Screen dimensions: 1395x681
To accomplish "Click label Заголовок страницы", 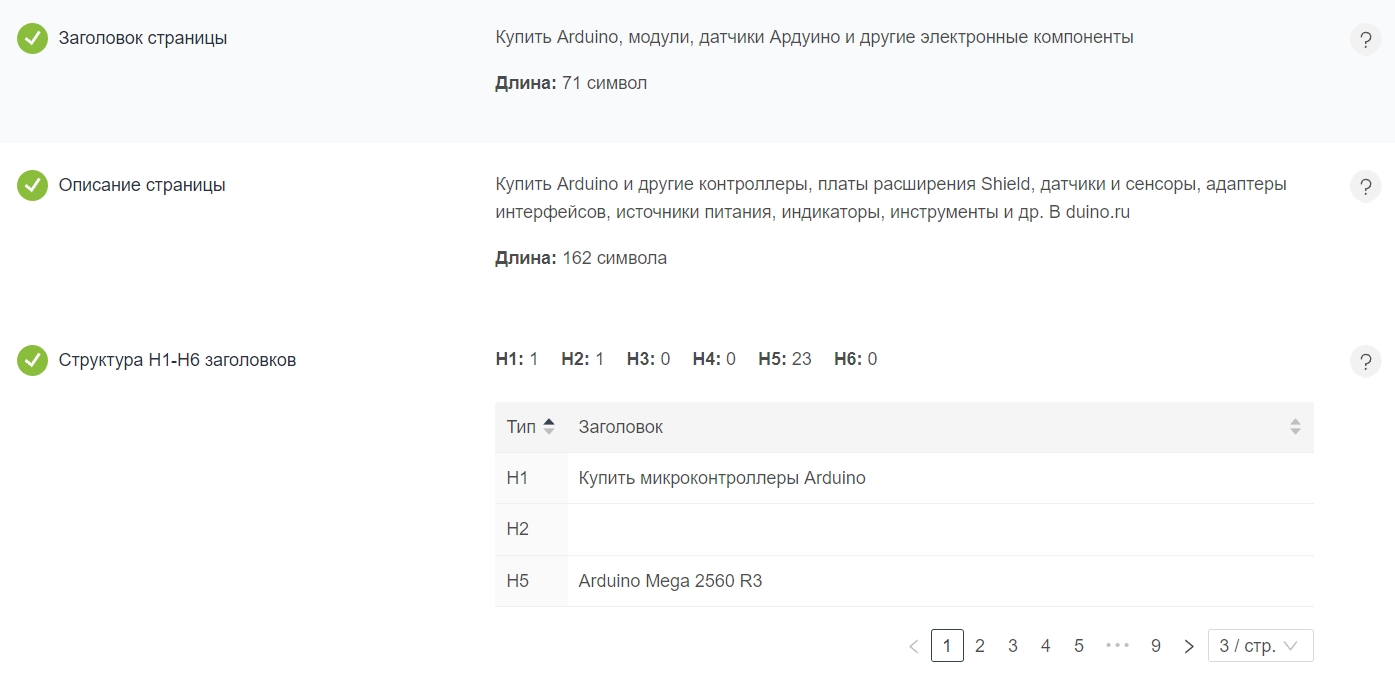I will click(143, 39).
